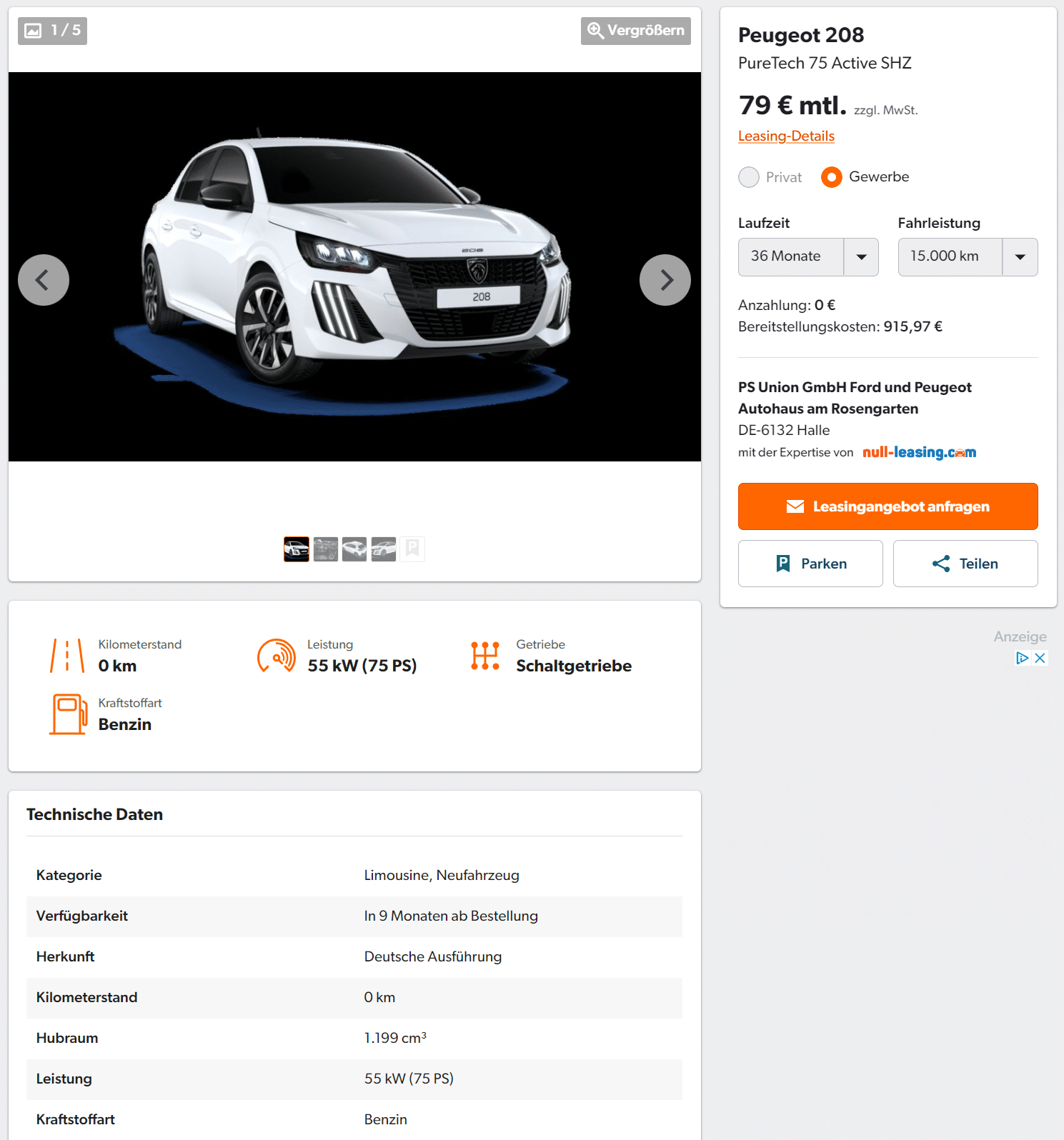Image resolution: width=1064 pixels, height=1140 pixels.
Task: Click the '79 € mtl.' price
Action: 792,105
